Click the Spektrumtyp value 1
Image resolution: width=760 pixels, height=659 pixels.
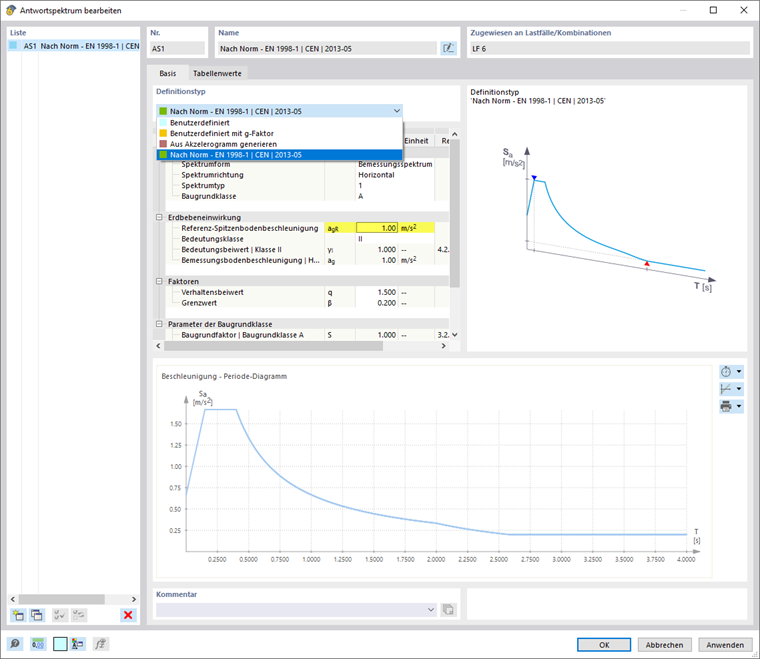395,186
